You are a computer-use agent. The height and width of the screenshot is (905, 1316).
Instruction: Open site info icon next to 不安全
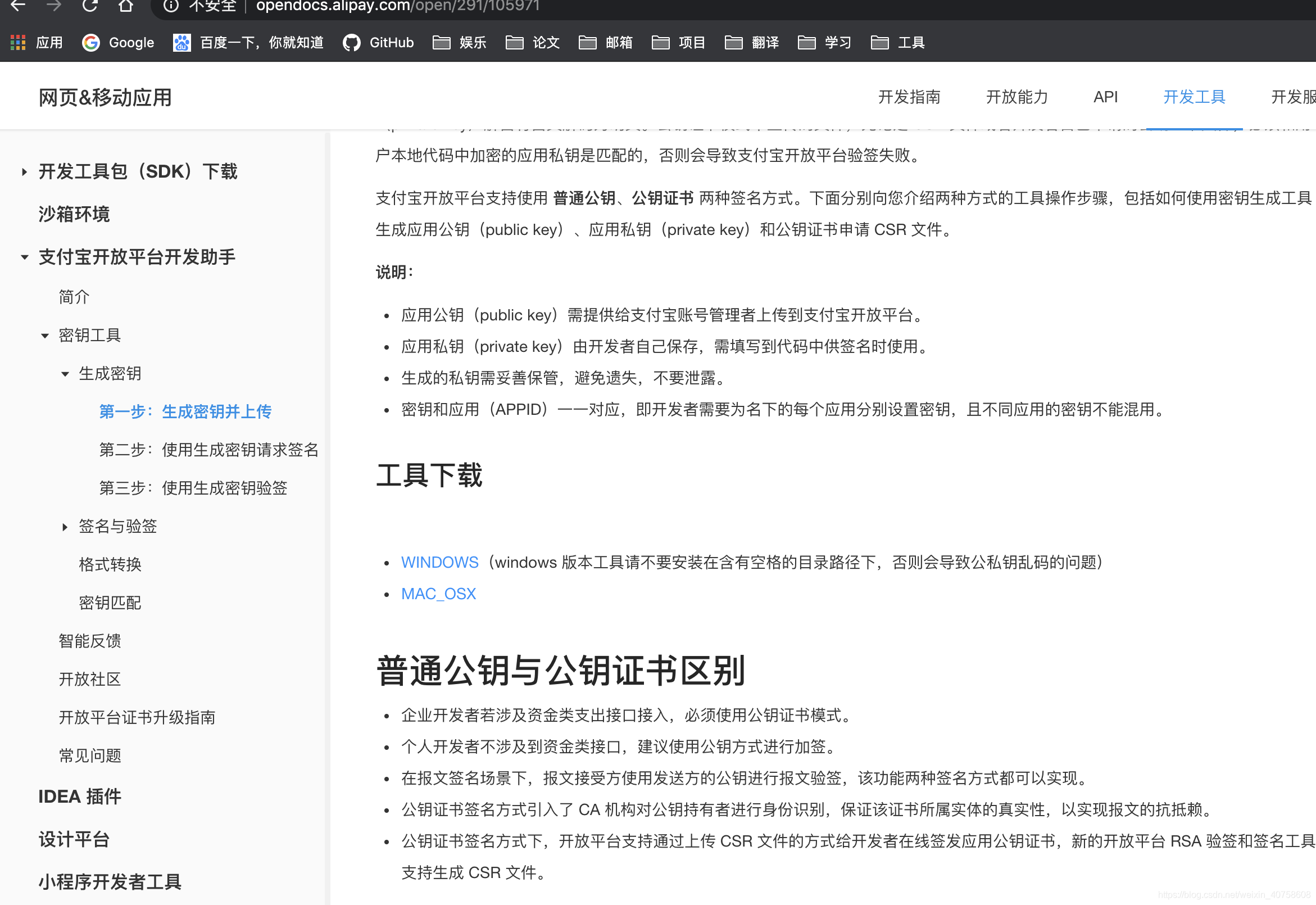tap(171, 6)
